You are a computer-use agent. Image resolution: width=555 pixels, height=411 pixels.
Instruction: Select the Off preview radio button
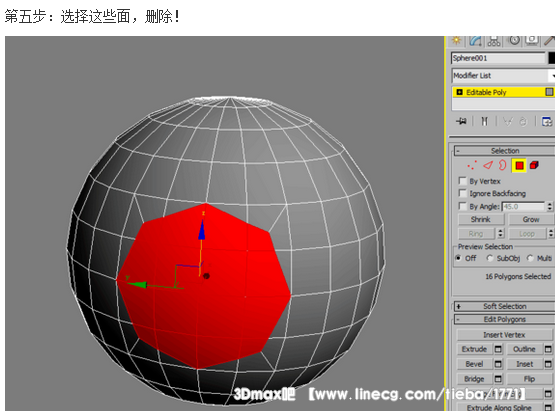click(459, 258)
